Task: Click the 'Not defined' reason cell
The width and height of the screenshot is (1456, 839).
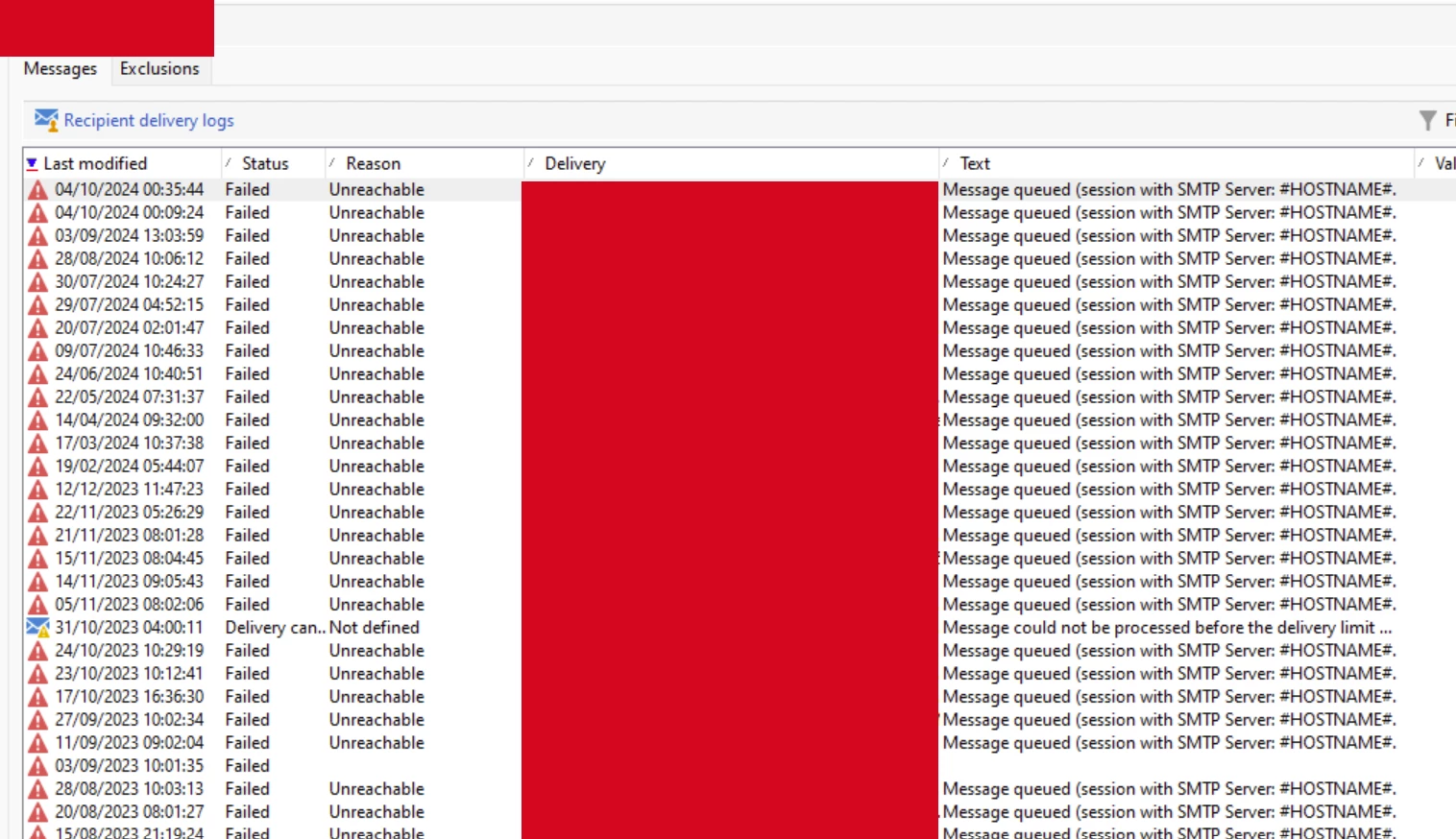Action: tap(375, 628)
